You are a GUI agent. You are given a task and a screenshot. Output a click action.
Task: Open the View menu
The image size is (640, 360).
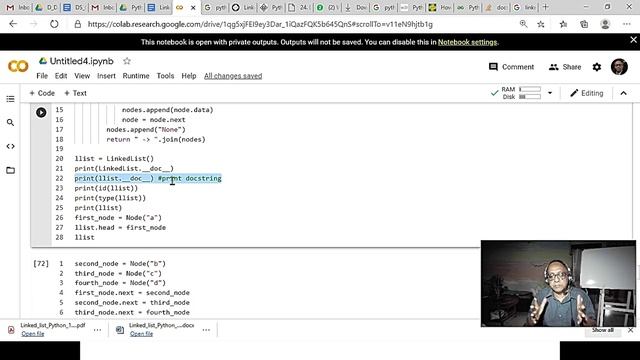(82, 76)
